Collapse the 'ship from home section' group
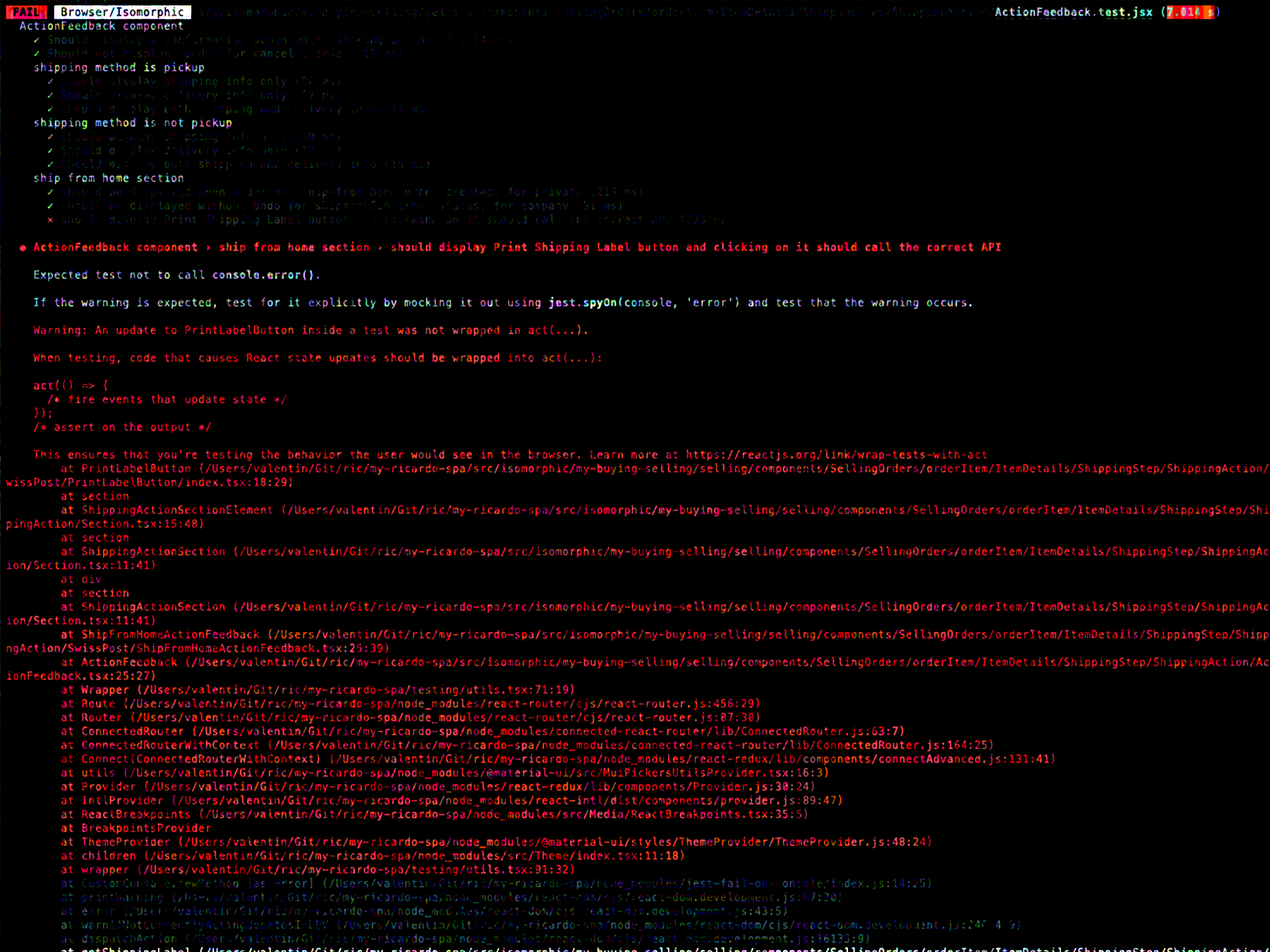 pyautogui.click(x=109, y=178)
